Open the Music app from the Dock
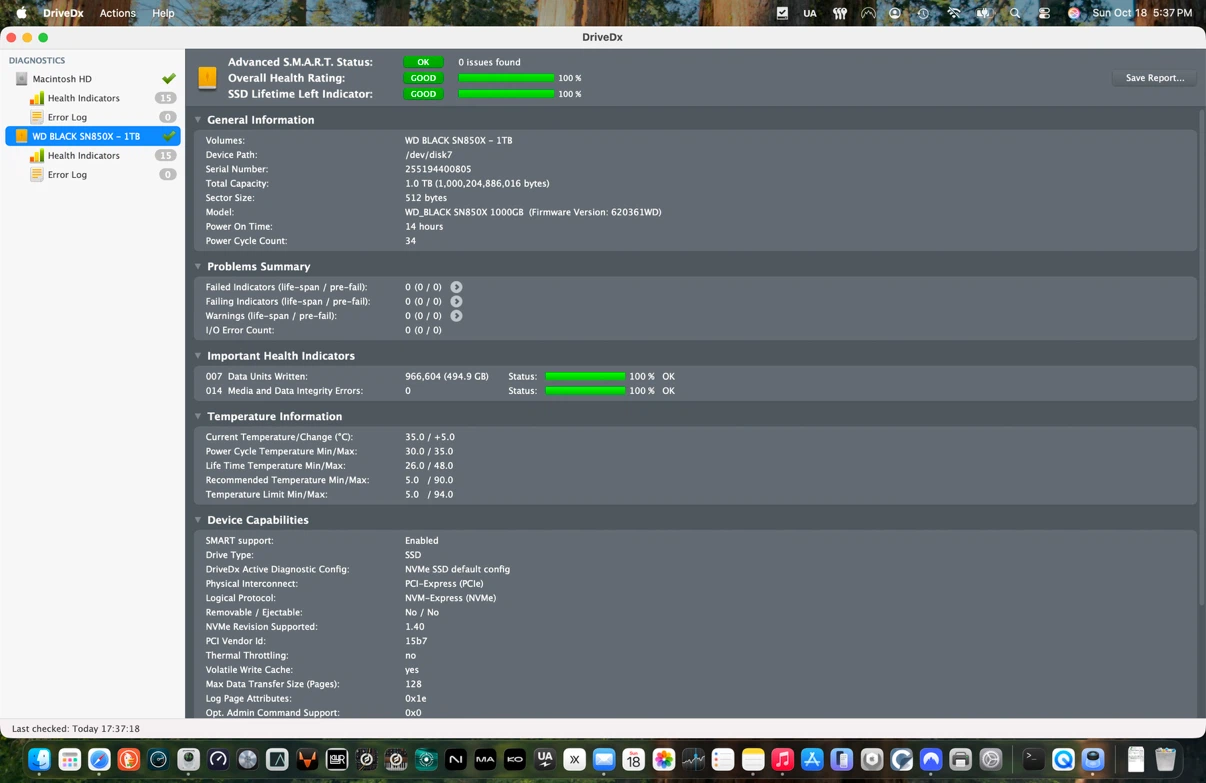The image size is (1206, 783). (783, 760)
